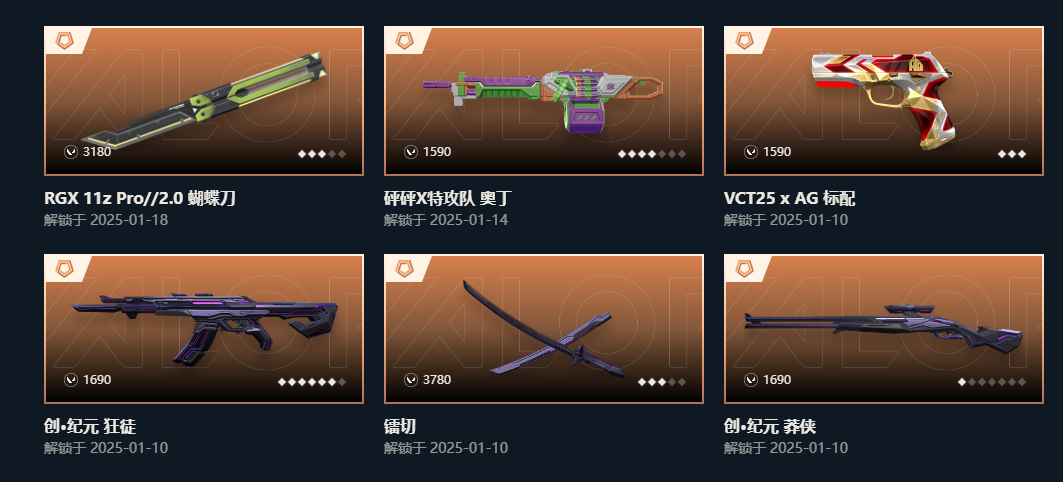Image resolution: width=1063 pixels, height=482 pixels.
Task: Click the VP currency icon beside 3180
Action: point(71,152)
